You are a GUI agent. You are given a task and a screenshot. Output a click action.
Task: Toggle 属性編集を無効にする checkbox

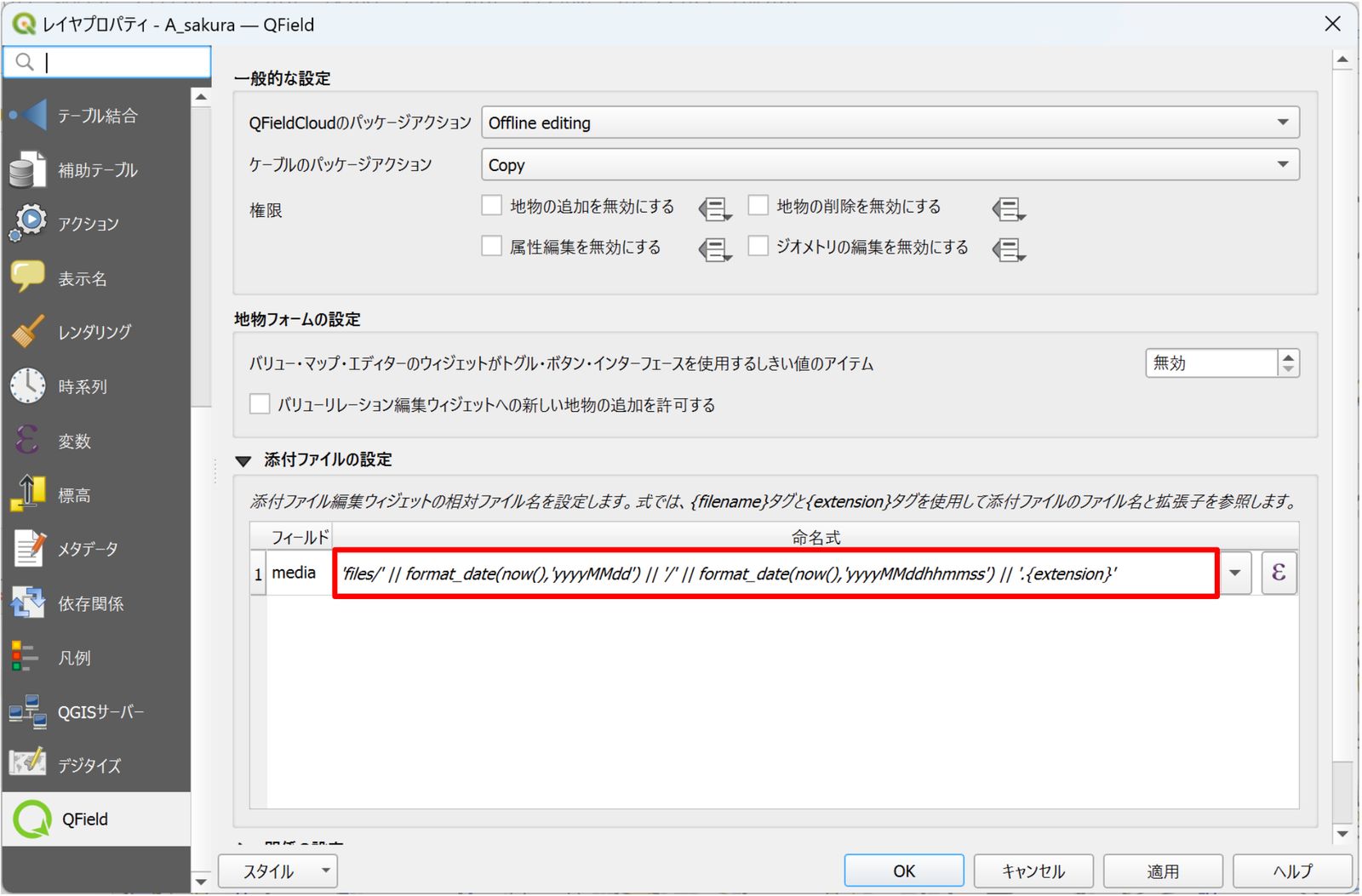(x=492, y=247)
